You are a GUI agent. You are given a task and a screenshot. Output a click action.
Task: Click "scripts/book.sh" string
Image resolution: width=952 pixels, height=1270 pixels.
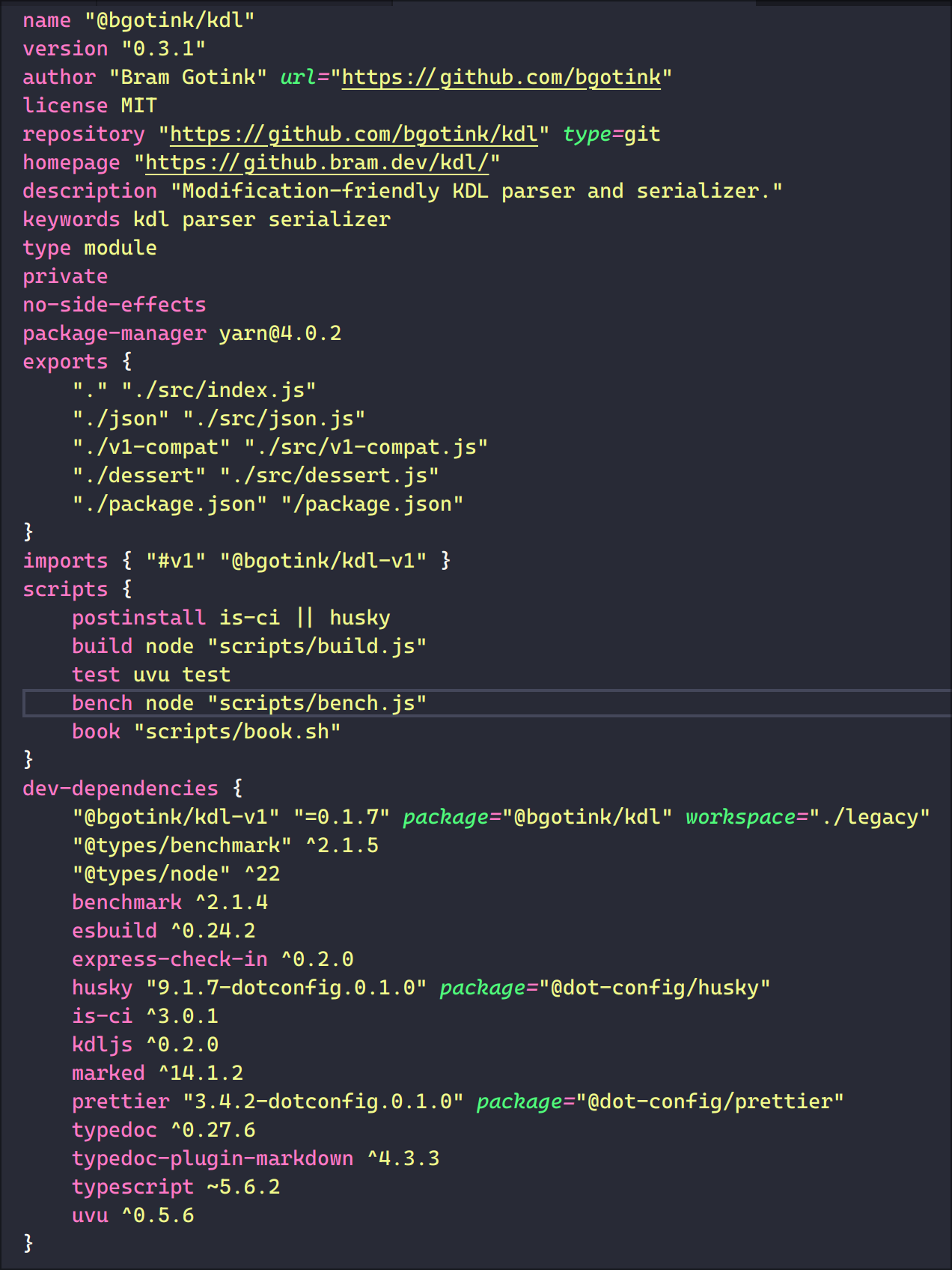click(237, 732)
